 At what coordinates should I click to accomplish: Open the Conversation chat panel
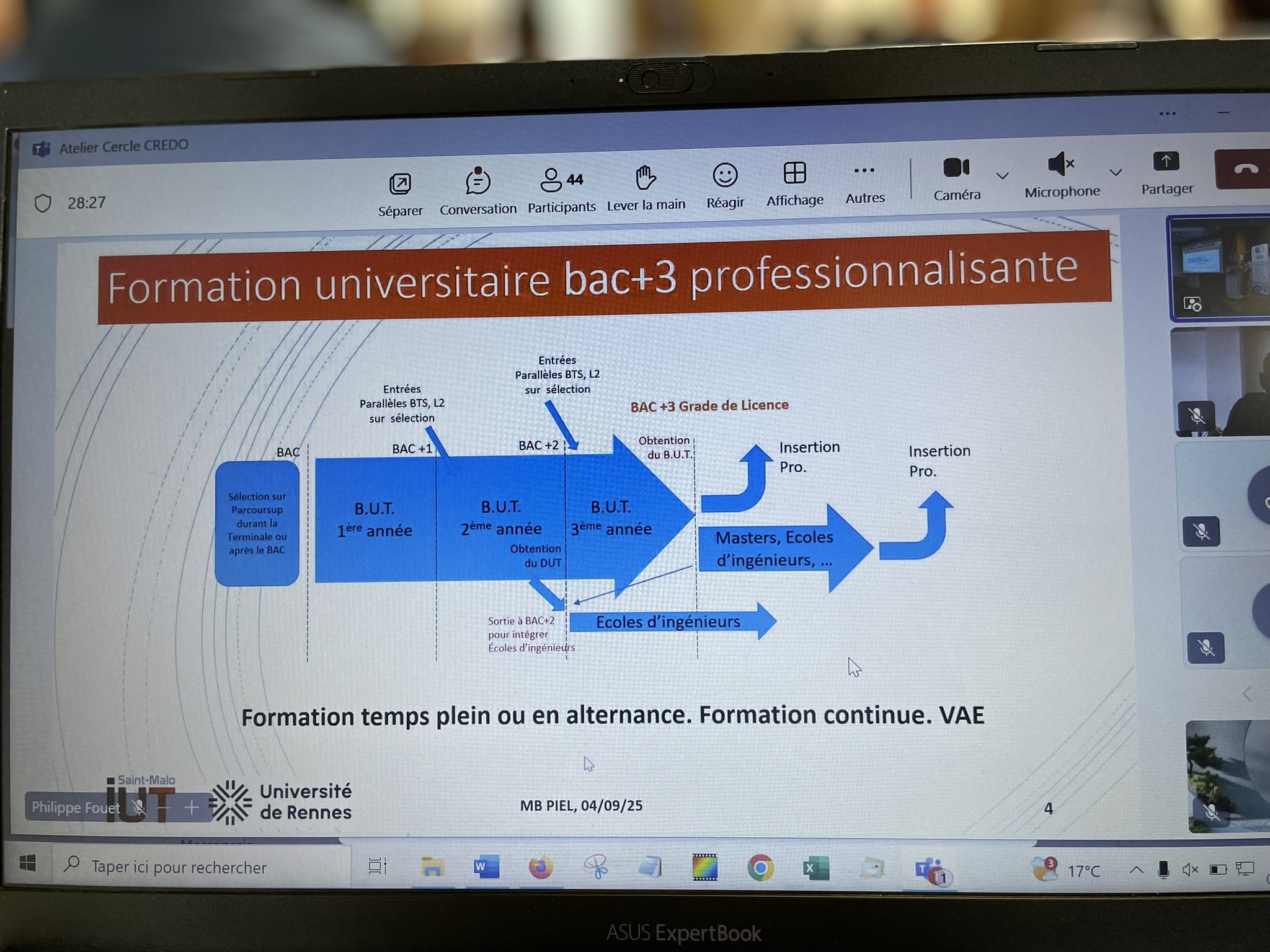(x=477, y=182)
